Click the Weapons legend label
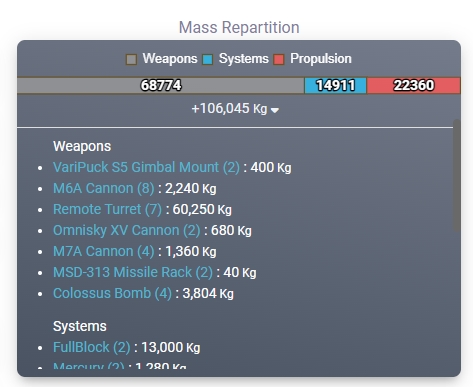 (170, 59)
